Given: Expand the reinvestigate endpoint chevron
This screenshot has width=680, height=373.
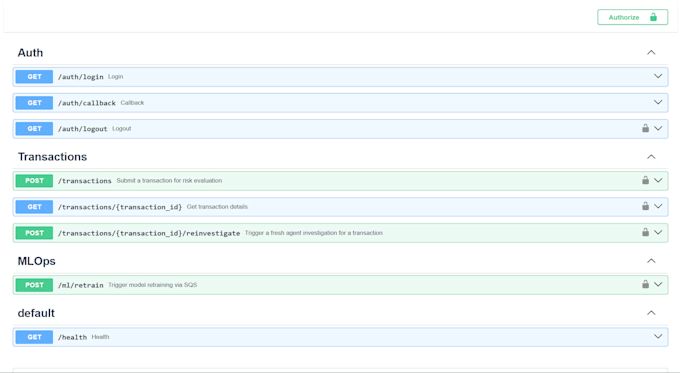Looking at the screenshot, I should pyautogui.click(x=658, y=232).
